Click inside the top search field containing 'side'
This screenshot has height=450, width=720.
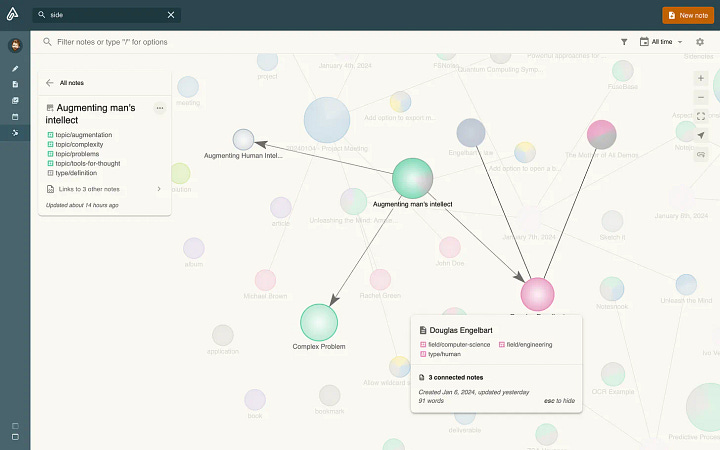[106, 15]
